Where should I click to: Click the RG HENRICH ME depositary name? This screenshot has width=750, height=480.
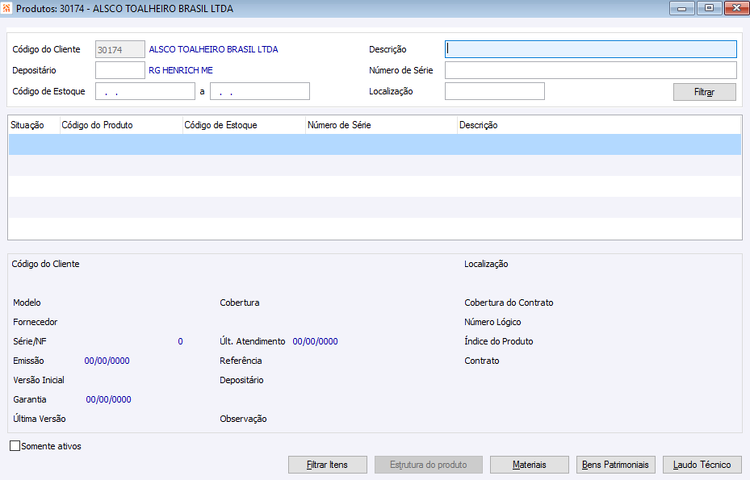click(180, 70)
